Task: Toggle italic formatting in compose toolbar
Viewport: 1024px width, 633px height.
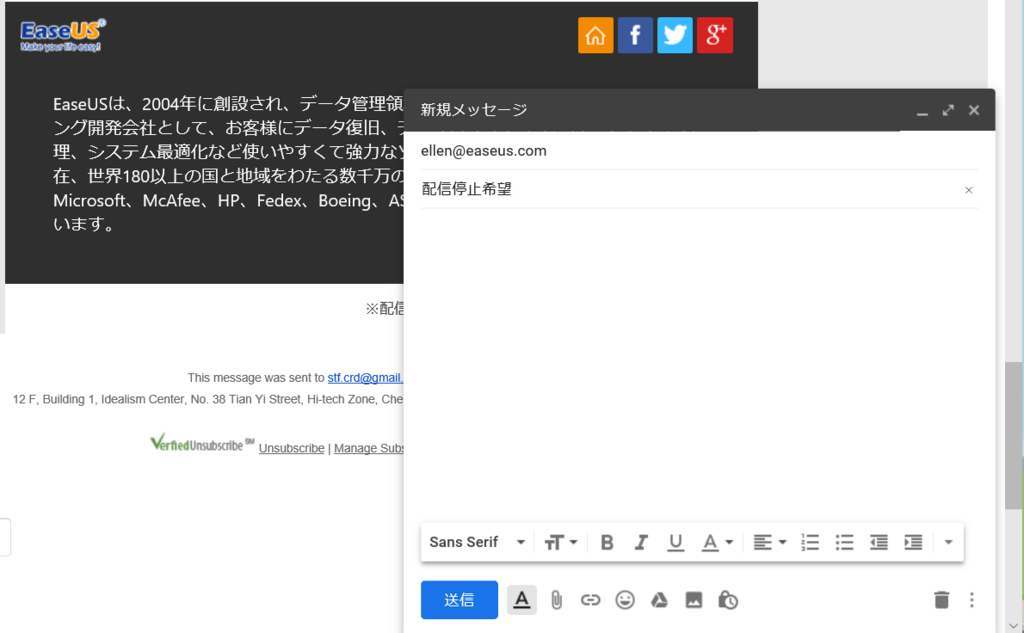Action: tap(641, 542)
